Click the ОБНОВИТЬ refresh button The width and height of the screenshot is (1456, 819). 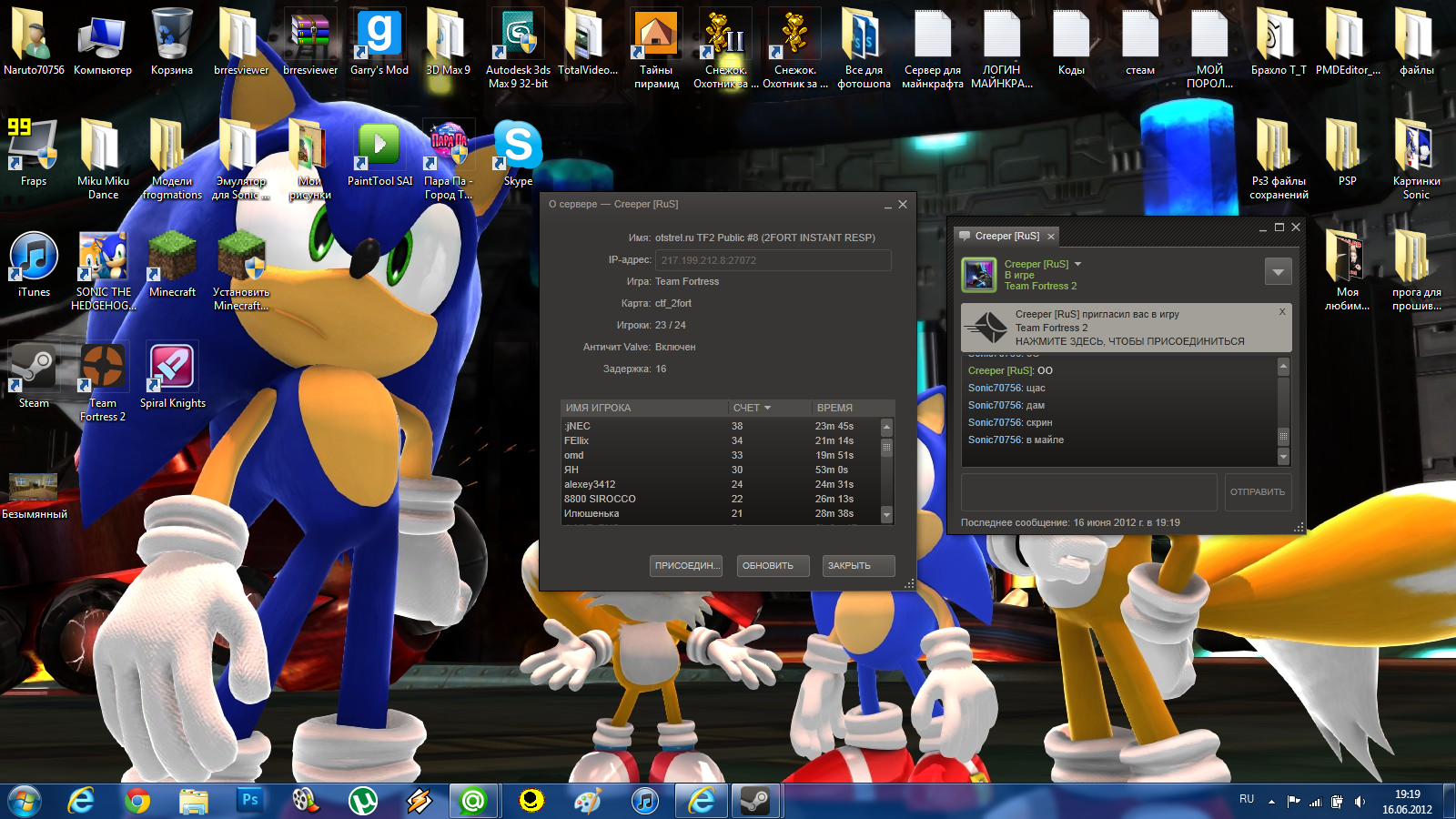pyautogui.click(x=773, y=566)
